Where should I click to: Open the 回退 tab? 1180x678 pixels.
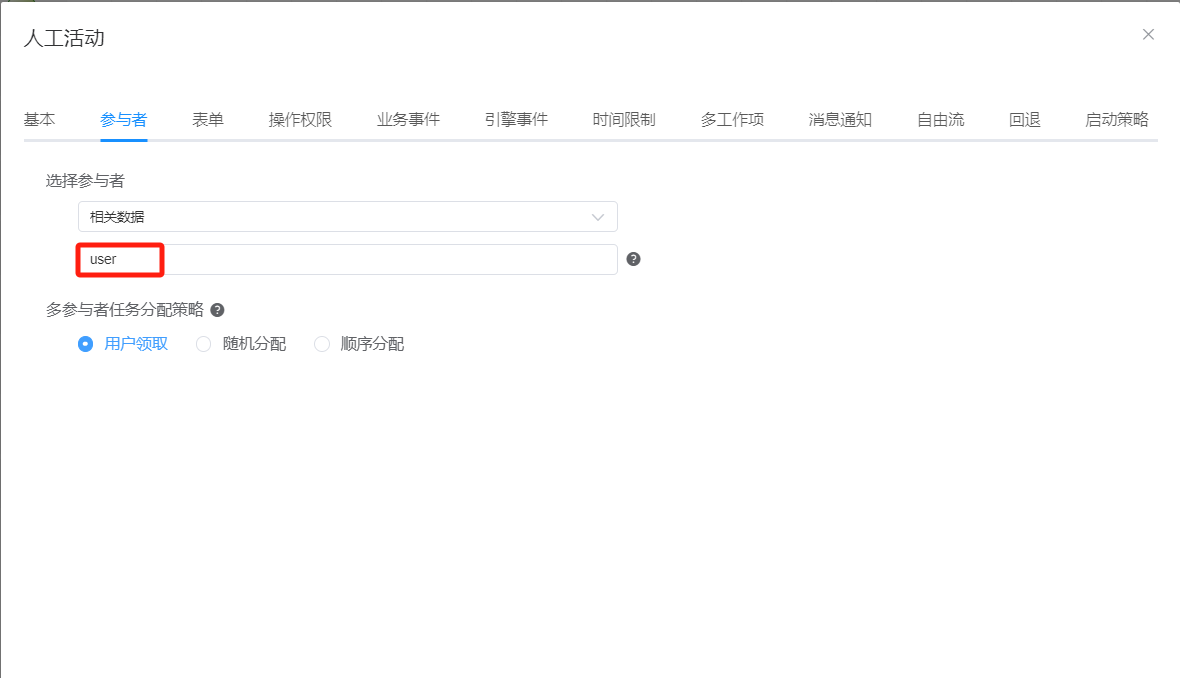[1024, 118]
